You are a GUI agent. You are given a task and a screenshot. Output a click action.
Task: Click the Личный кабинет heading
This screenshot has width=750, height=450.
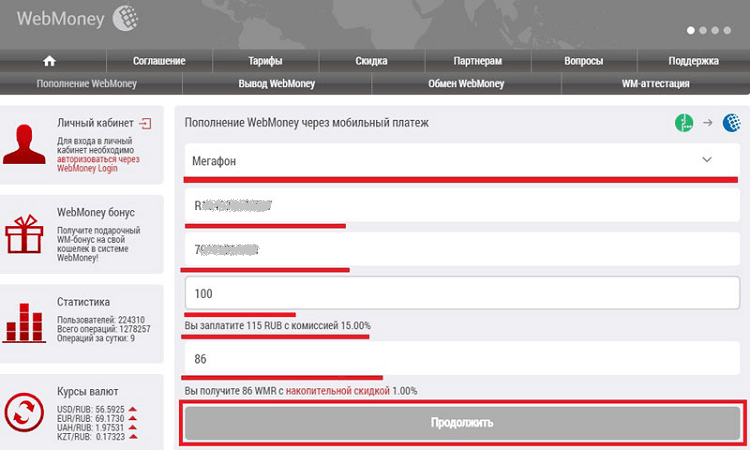95,123
